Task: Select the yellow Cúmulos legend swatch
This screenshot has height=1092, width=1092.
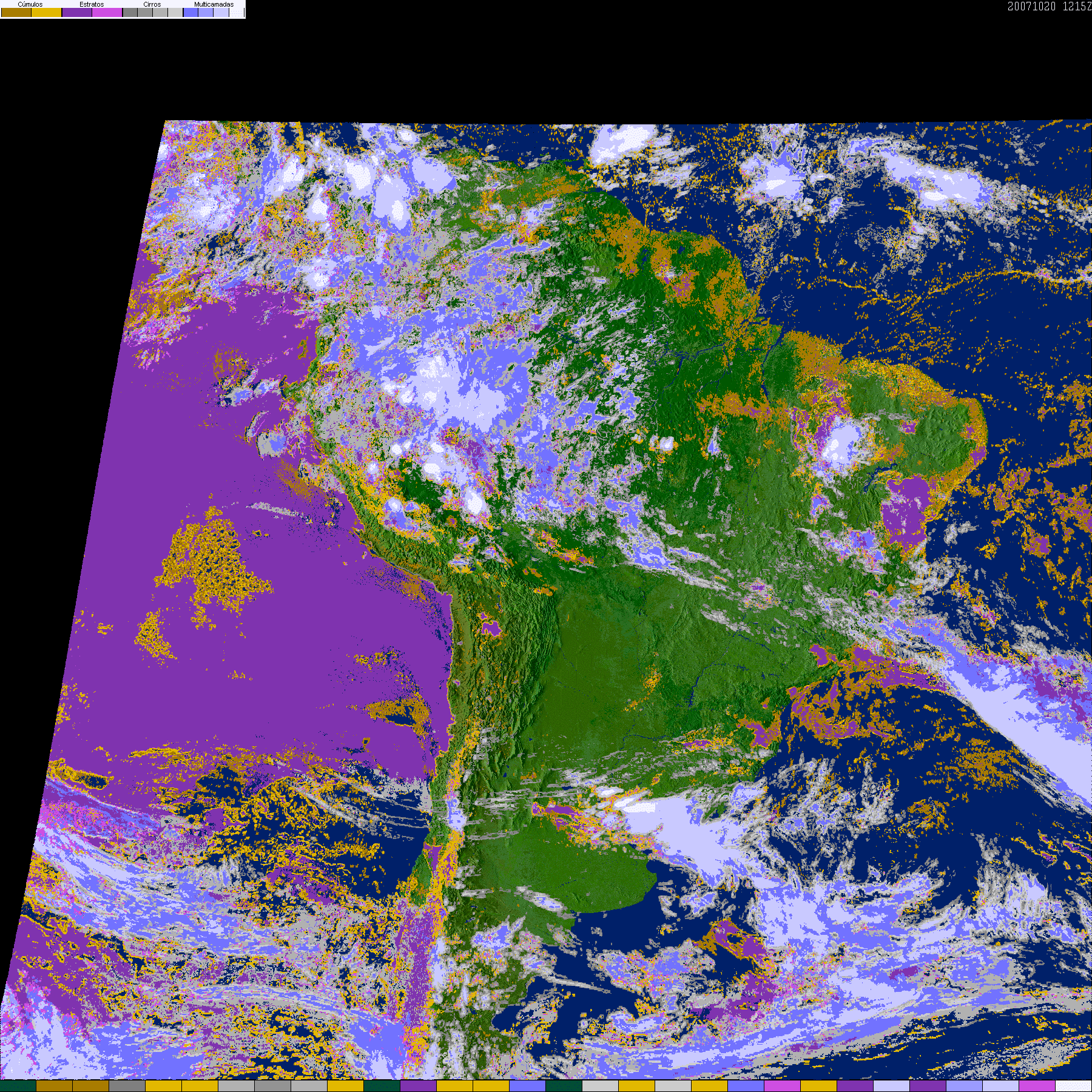Action: click(47, 13)
